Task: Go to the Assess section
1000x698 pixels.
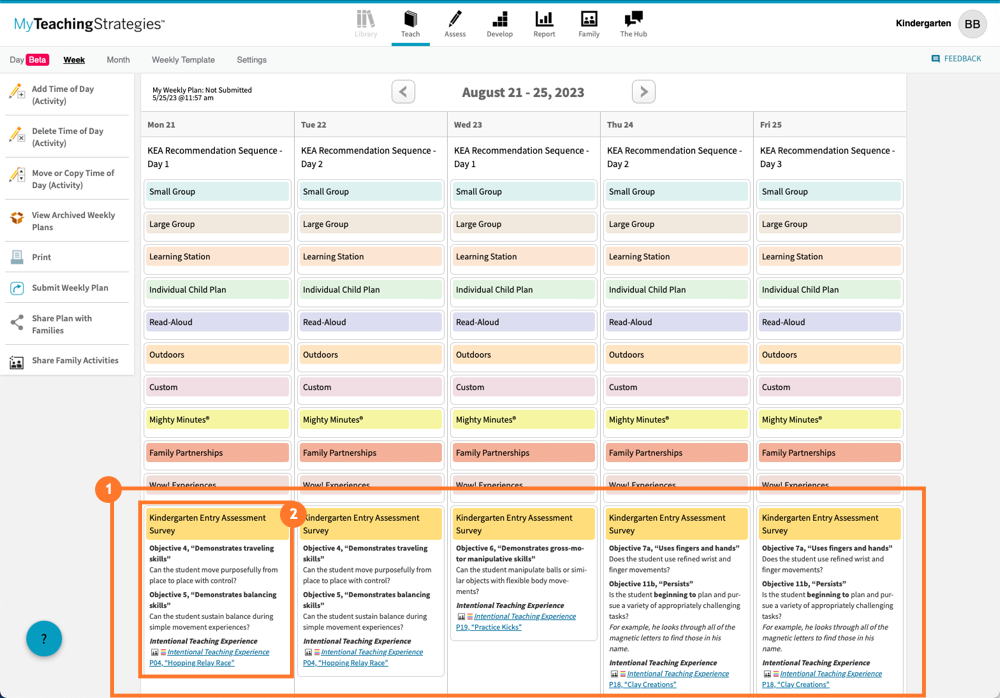Action: [x=455, y=24]
